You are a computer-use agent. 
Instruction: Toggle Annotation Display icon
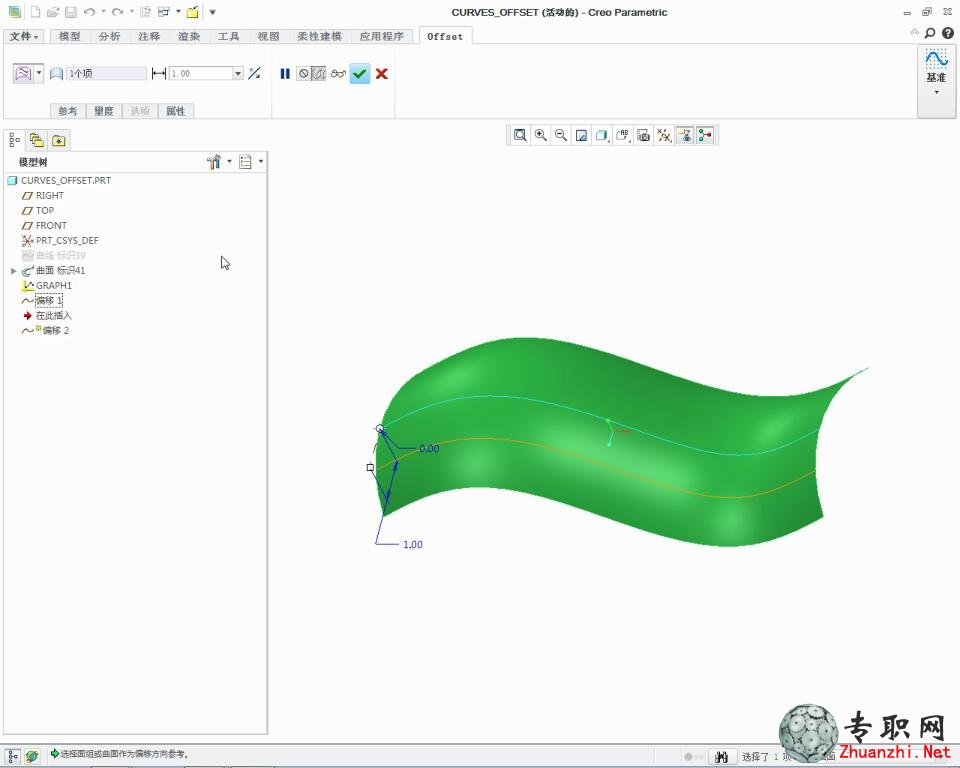click(x=685, y=135)
